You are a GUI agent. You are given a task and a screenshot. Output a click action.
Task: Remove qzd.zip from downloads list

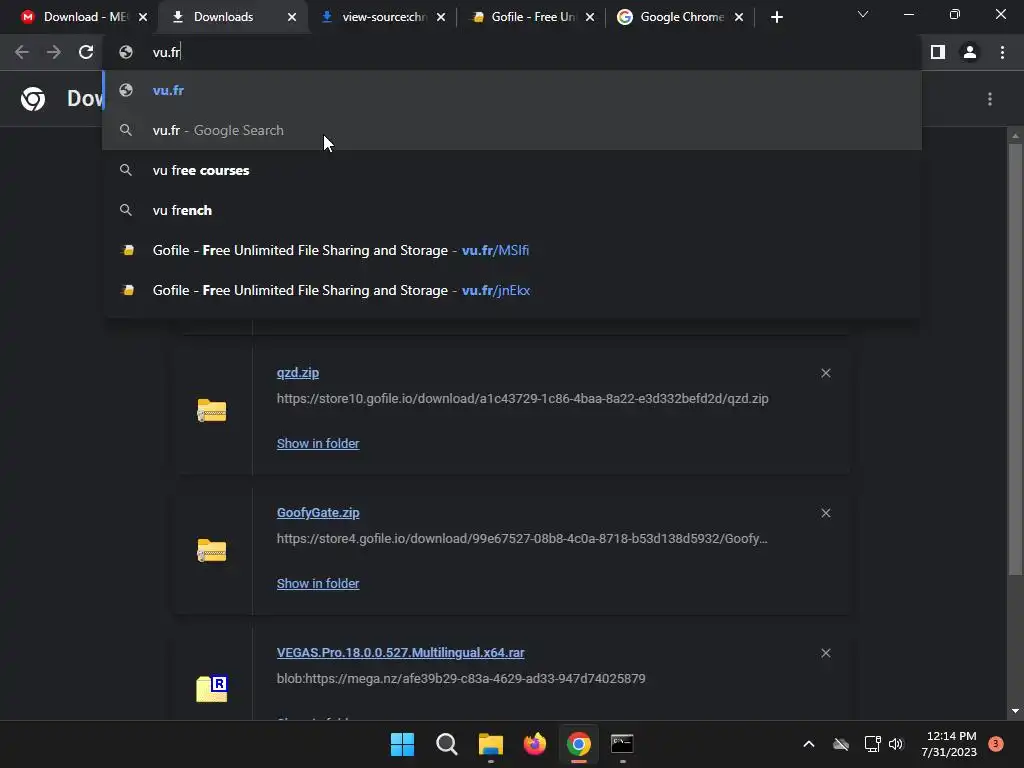click(x=825, y=373)
